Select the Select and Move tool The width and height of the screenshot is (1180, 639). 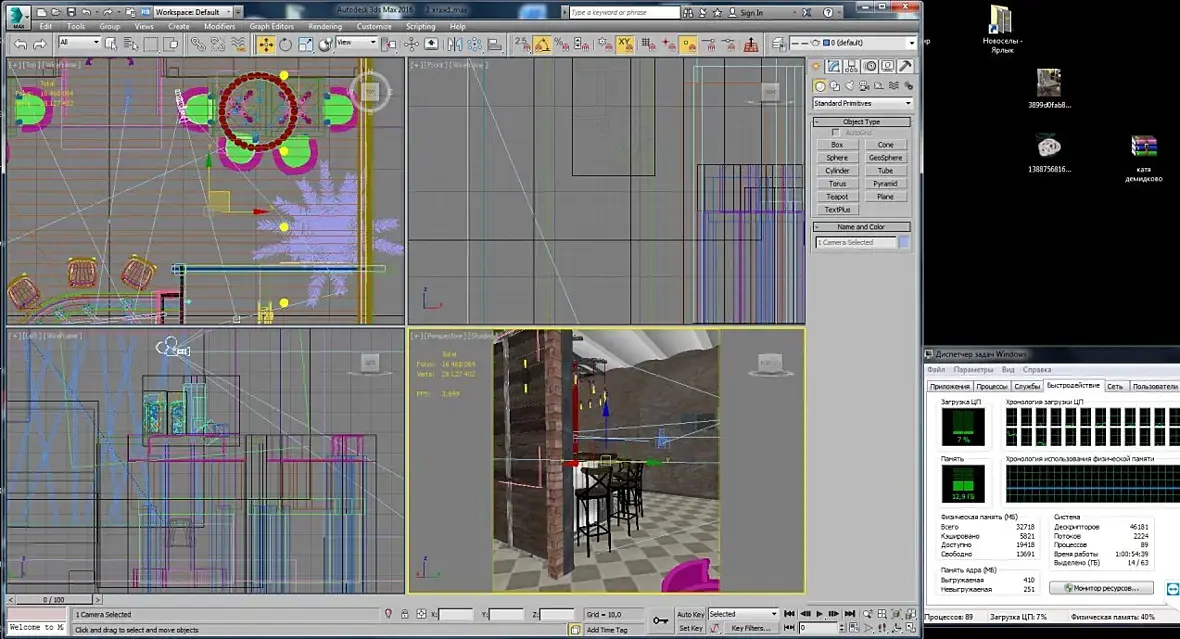(x=266, y=44)
